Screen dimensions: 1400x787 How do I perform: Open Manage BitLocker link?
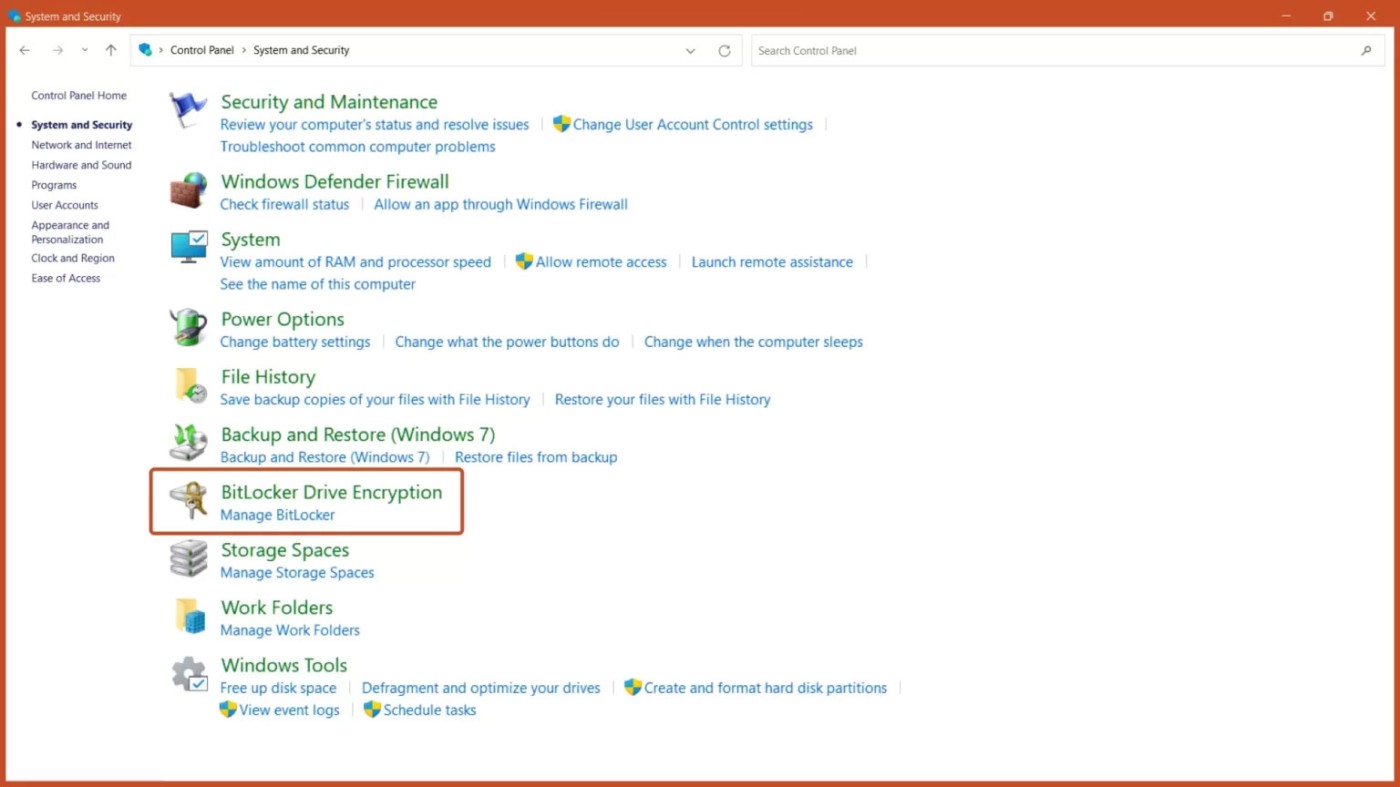point(278,515)
